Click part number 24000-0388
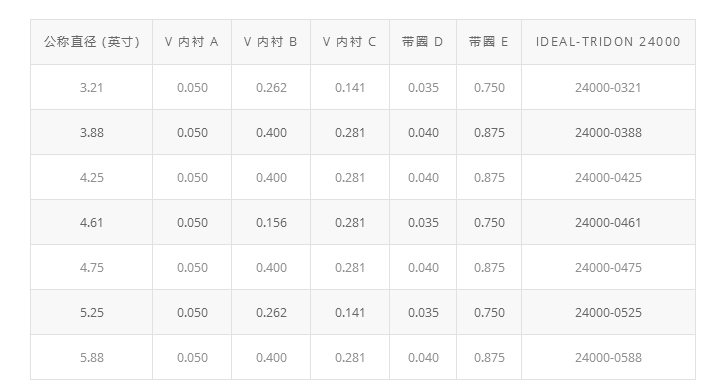This screenshot has width=722, height=392. pos(608,133)
